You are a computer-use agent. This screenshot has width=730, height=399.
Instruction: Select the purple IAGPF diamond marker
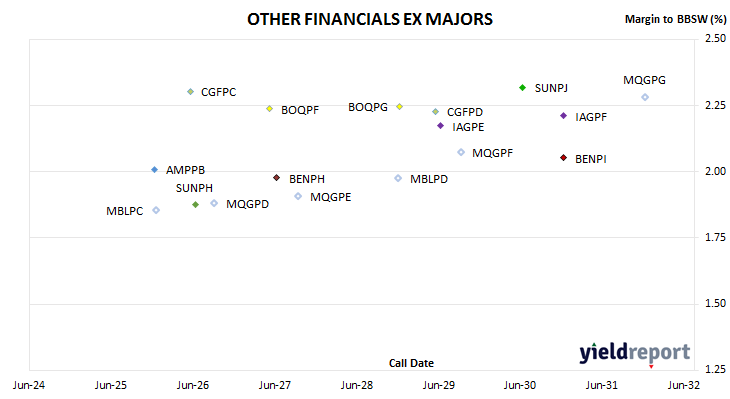click(x=563, y=115)
